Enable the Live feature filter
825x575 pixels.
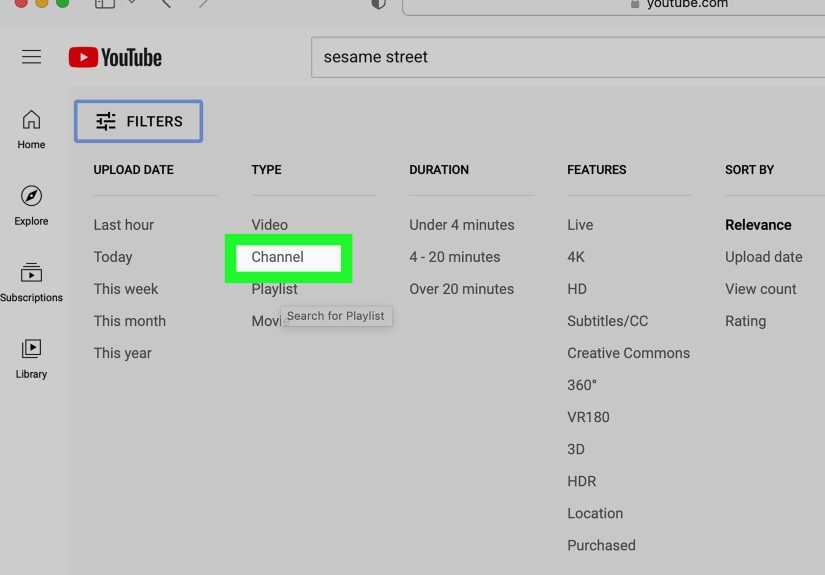580,225
